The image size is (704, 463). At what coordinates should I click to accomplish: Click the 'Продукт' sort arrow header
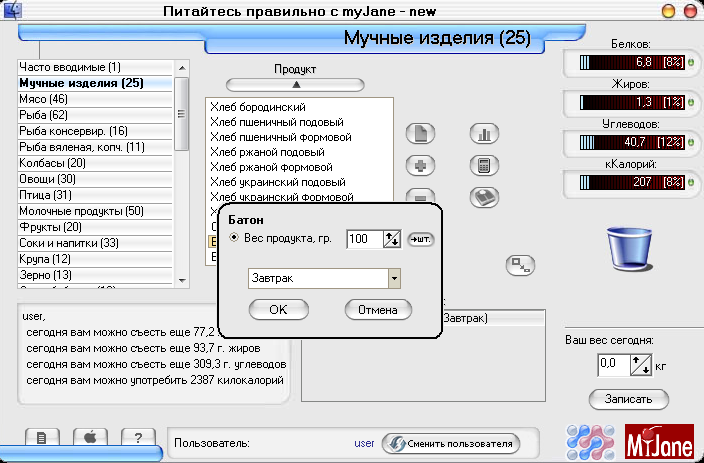click(295, 85)
